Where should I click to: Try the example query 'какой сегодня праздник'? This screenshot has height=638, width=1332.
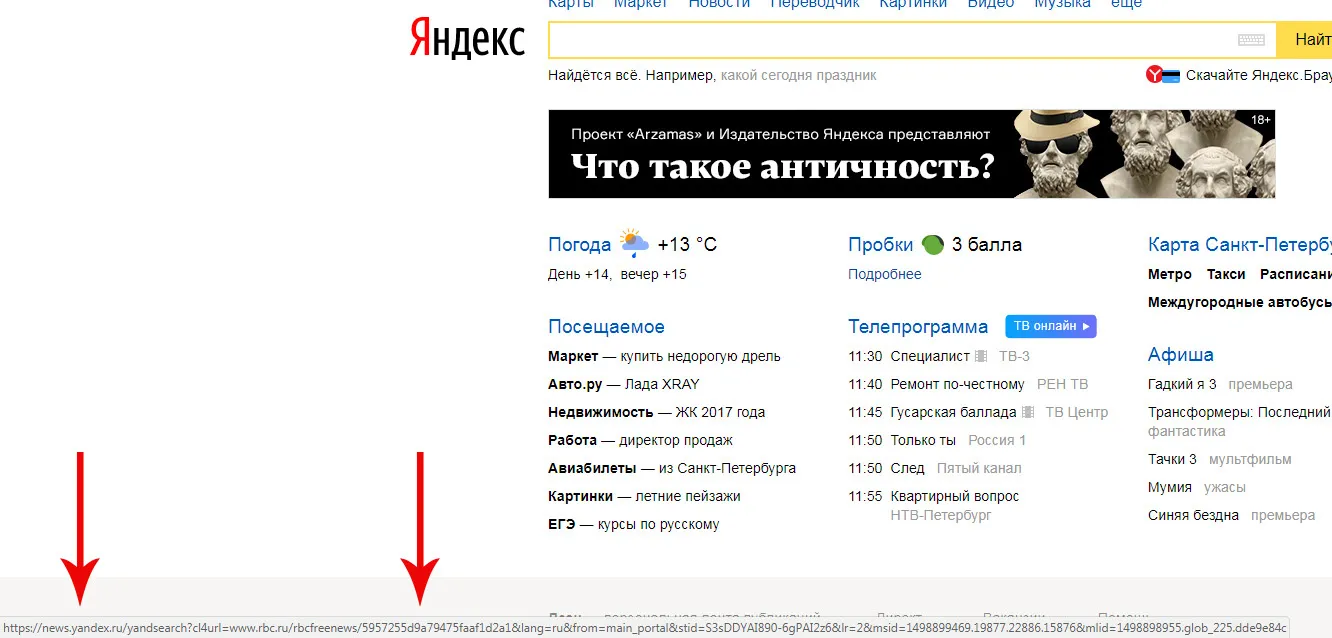[x=798, y=75]
